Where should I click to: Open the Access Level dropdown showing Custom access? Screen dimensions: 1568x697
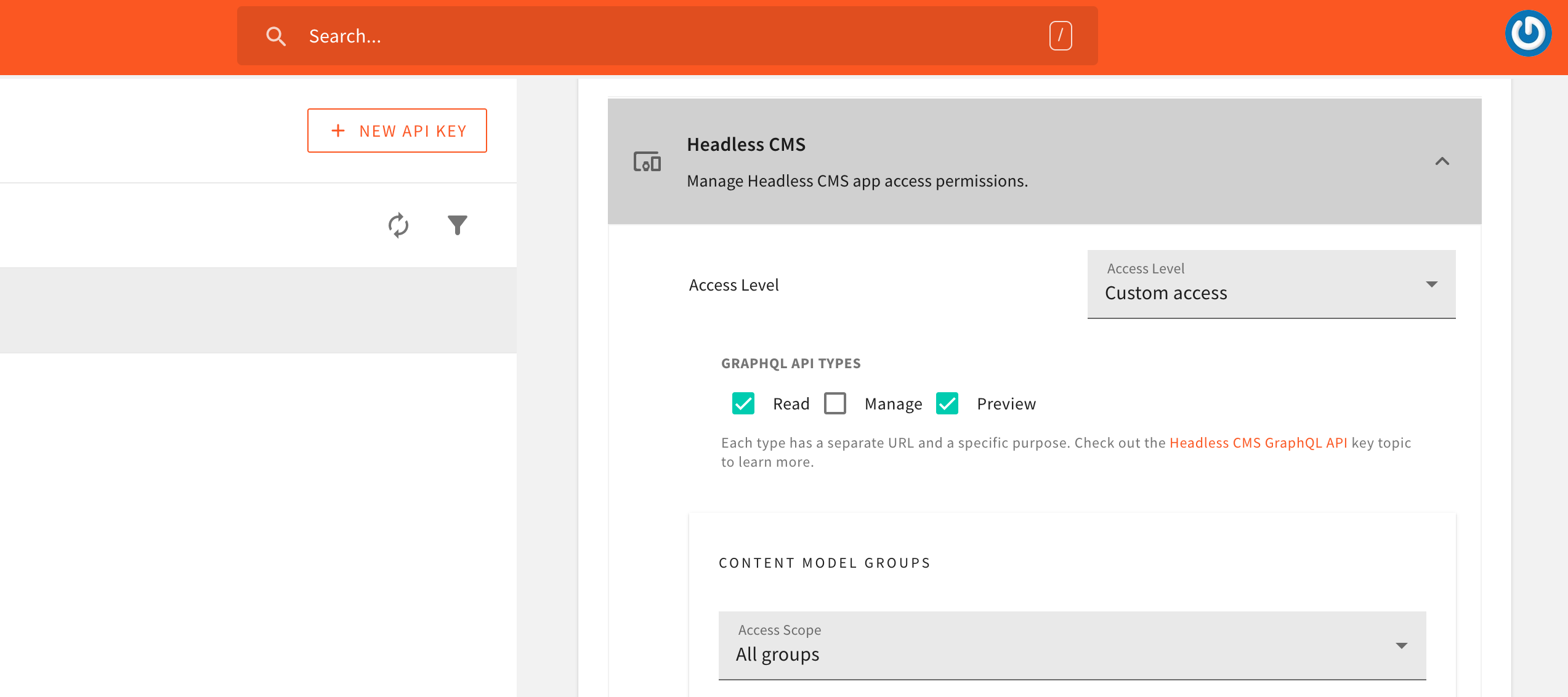(x=1271, y=284)
